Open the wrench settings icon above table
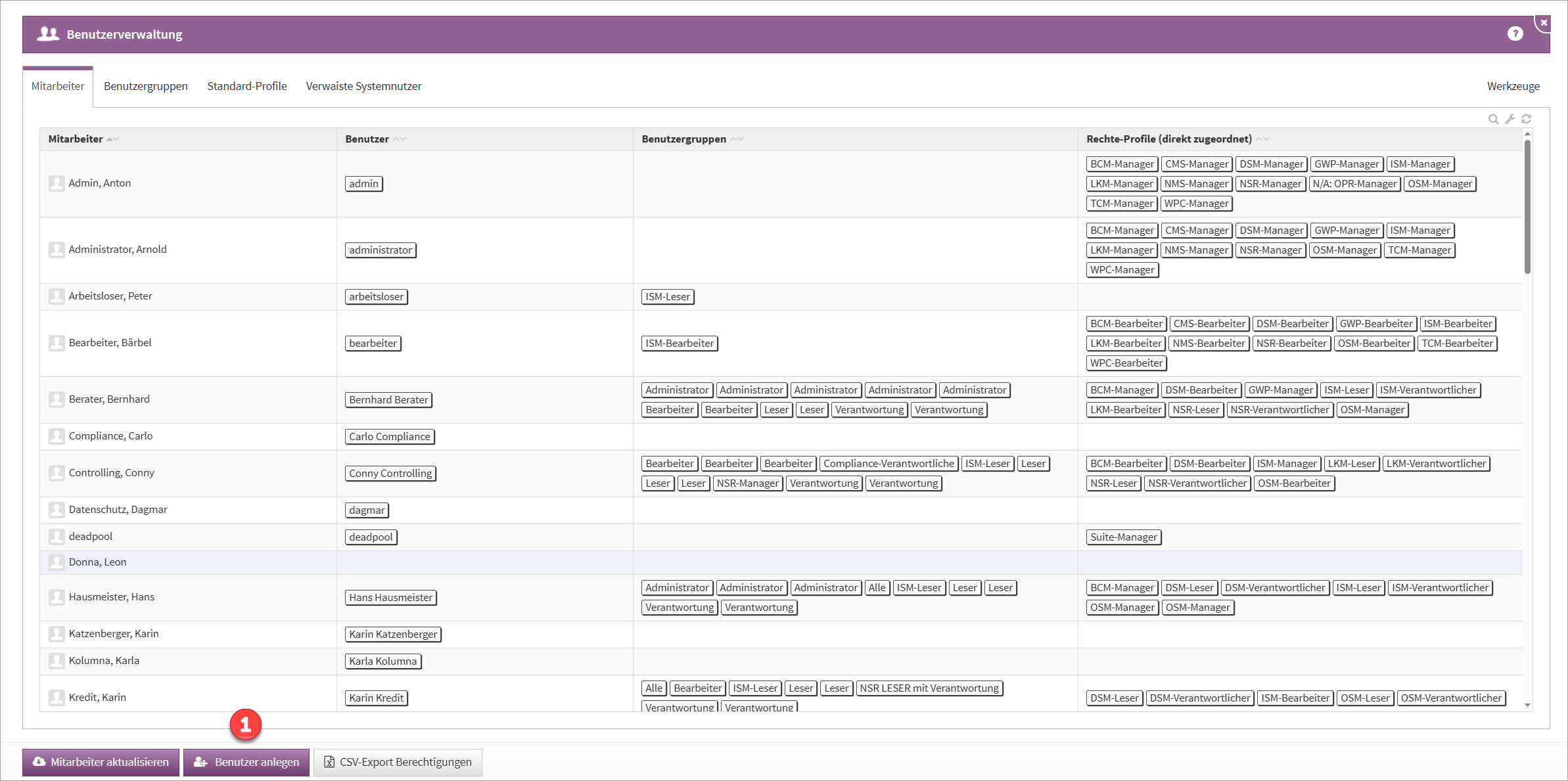Screen dimensions: 1568x781 click(x=1510, y=119)
